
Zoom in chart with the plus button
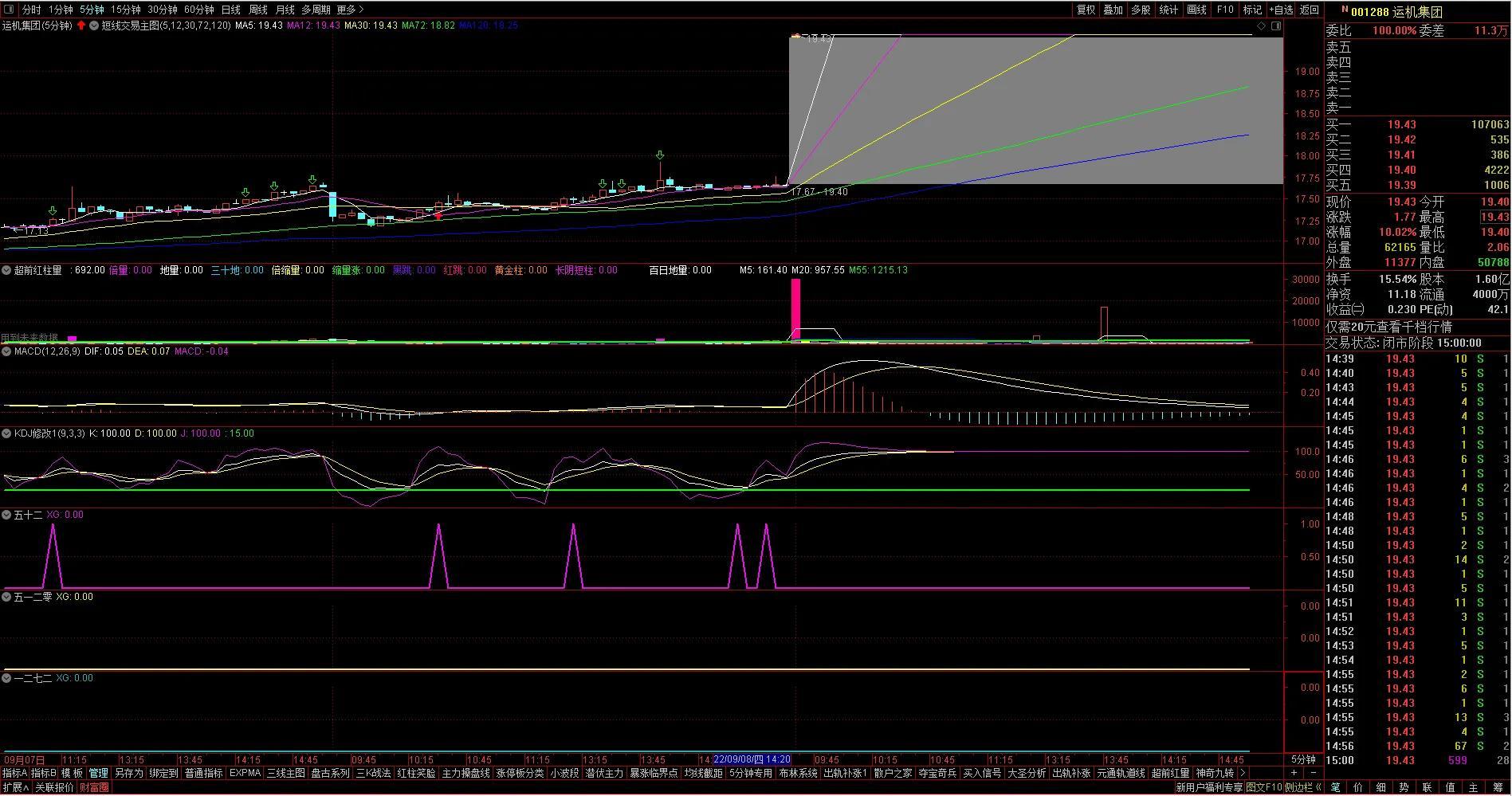click(1294, 773)
